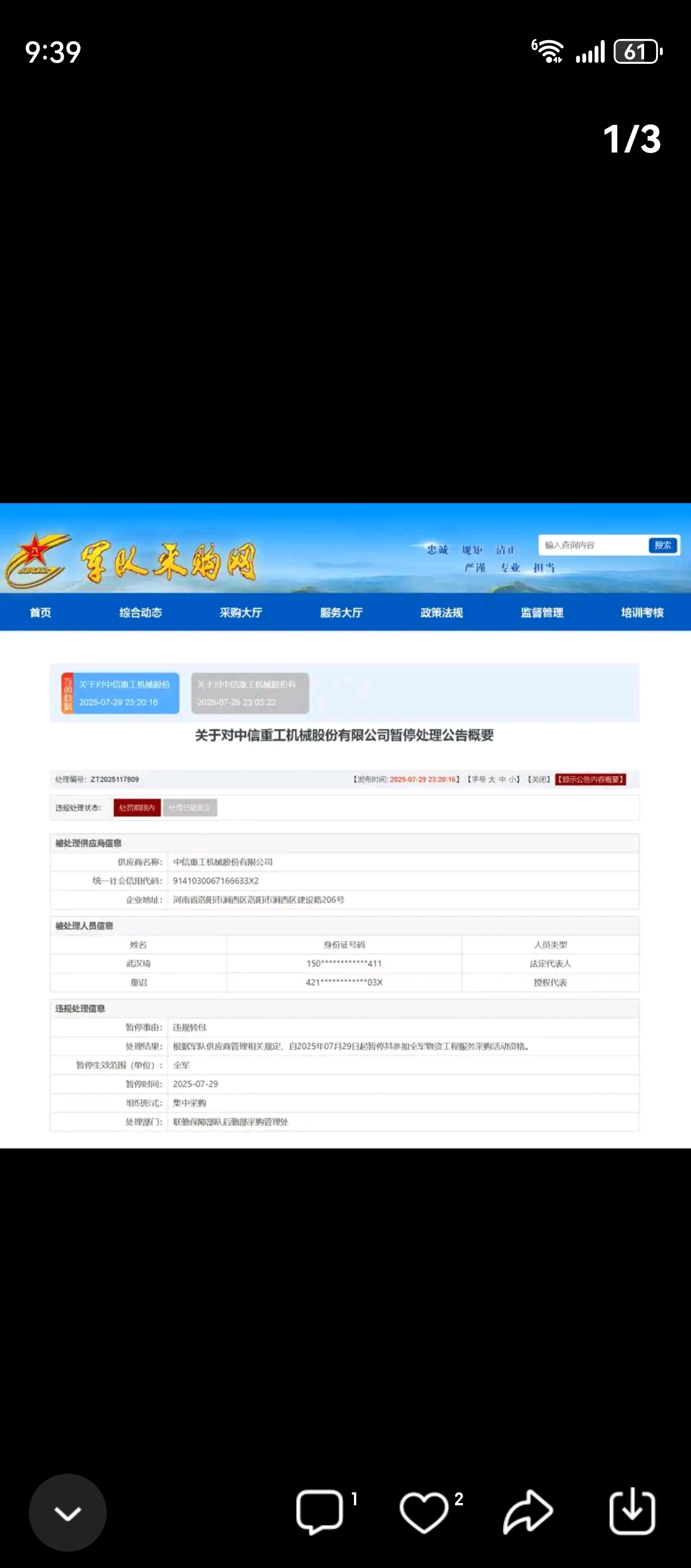691x1568 pixels.
Task: Click the 全军 scope value
Action: [181, 1065]
